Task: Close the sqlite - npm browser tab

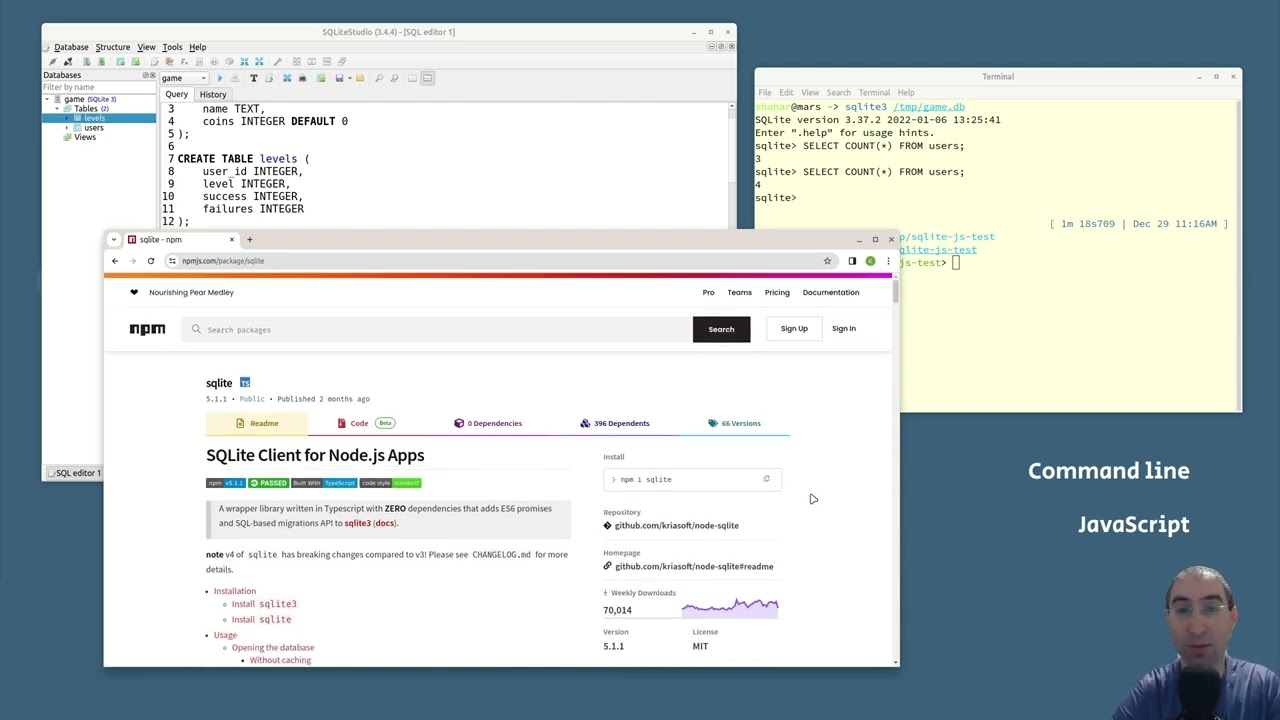Action: [232, 240]
